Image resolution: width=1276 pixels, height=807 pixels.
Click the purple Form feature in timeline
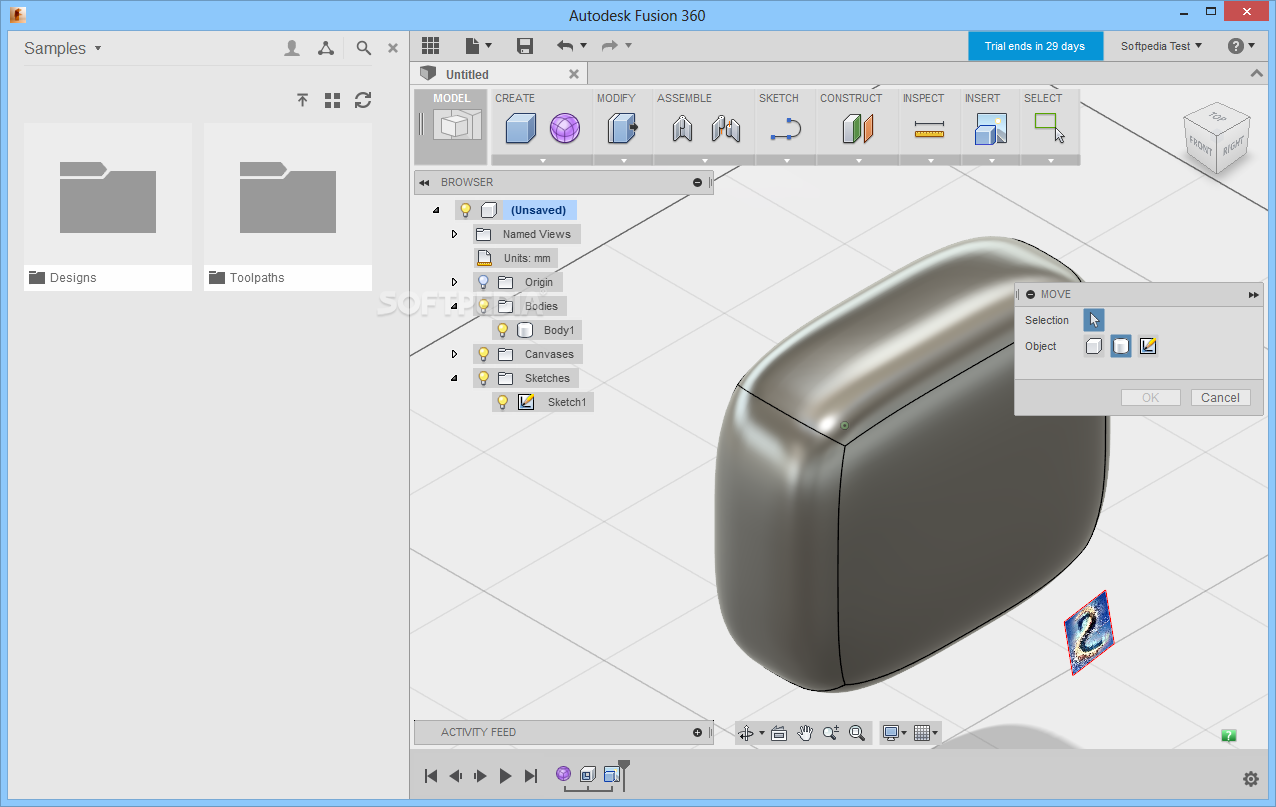point(563,774)
